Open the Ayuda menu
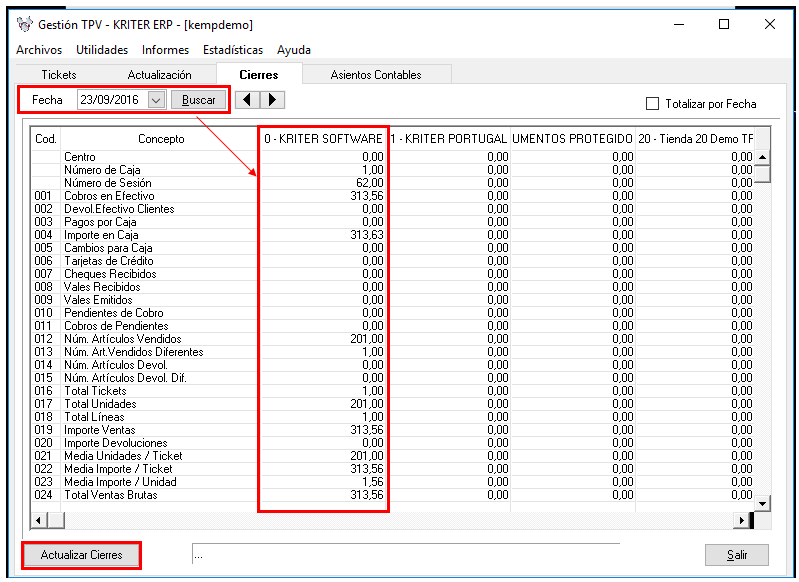The height and width of the screenshot is (582, 799). click(294, 50)
